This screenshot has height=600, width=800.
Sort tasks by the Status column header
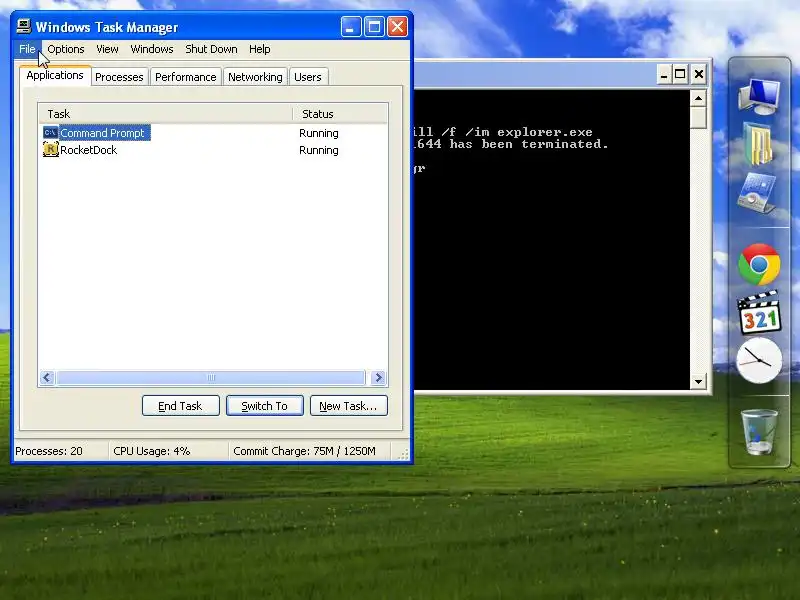coord(340,114)
